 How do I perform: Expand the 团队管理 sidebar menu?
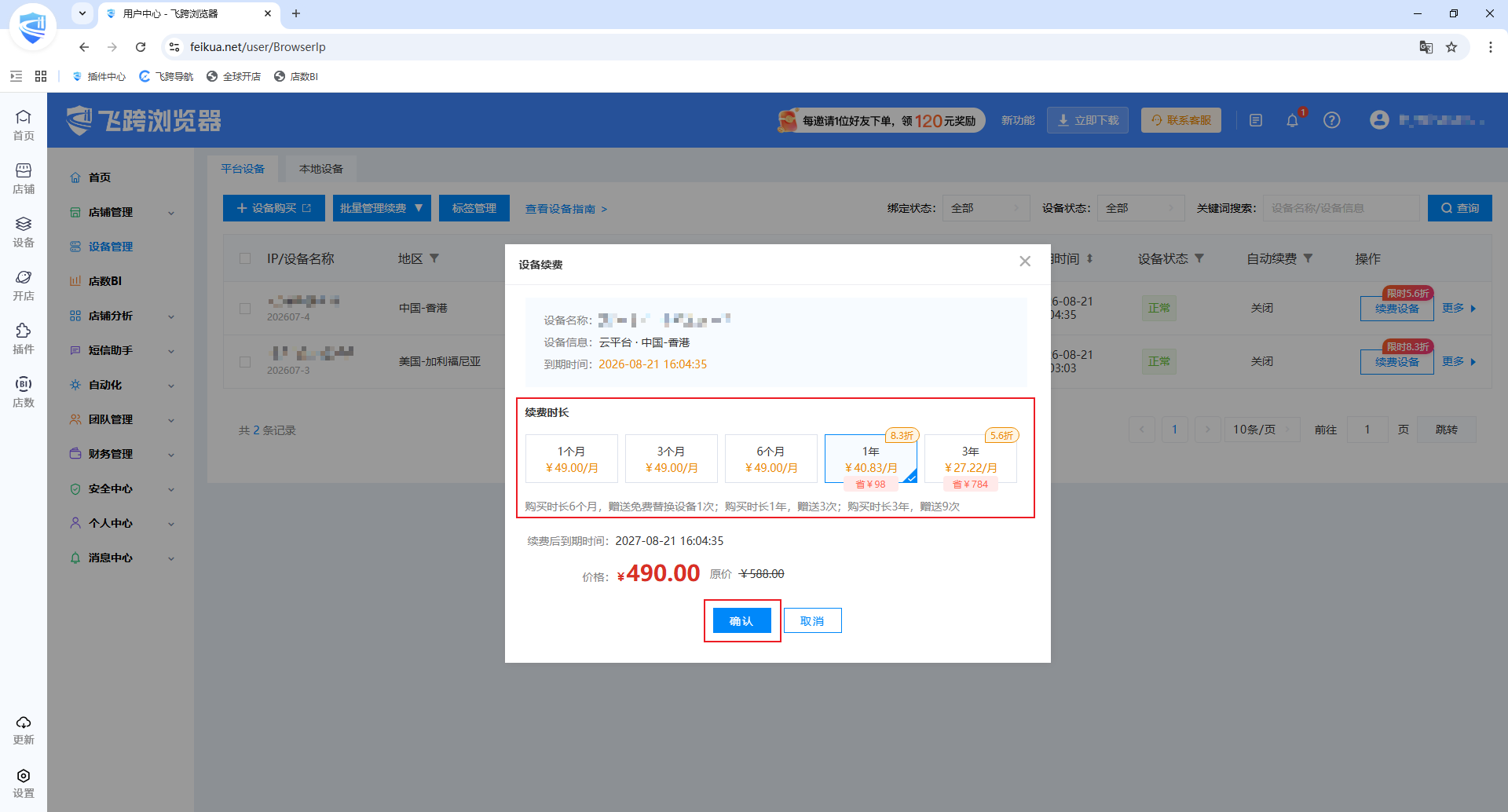pos(121,419)
